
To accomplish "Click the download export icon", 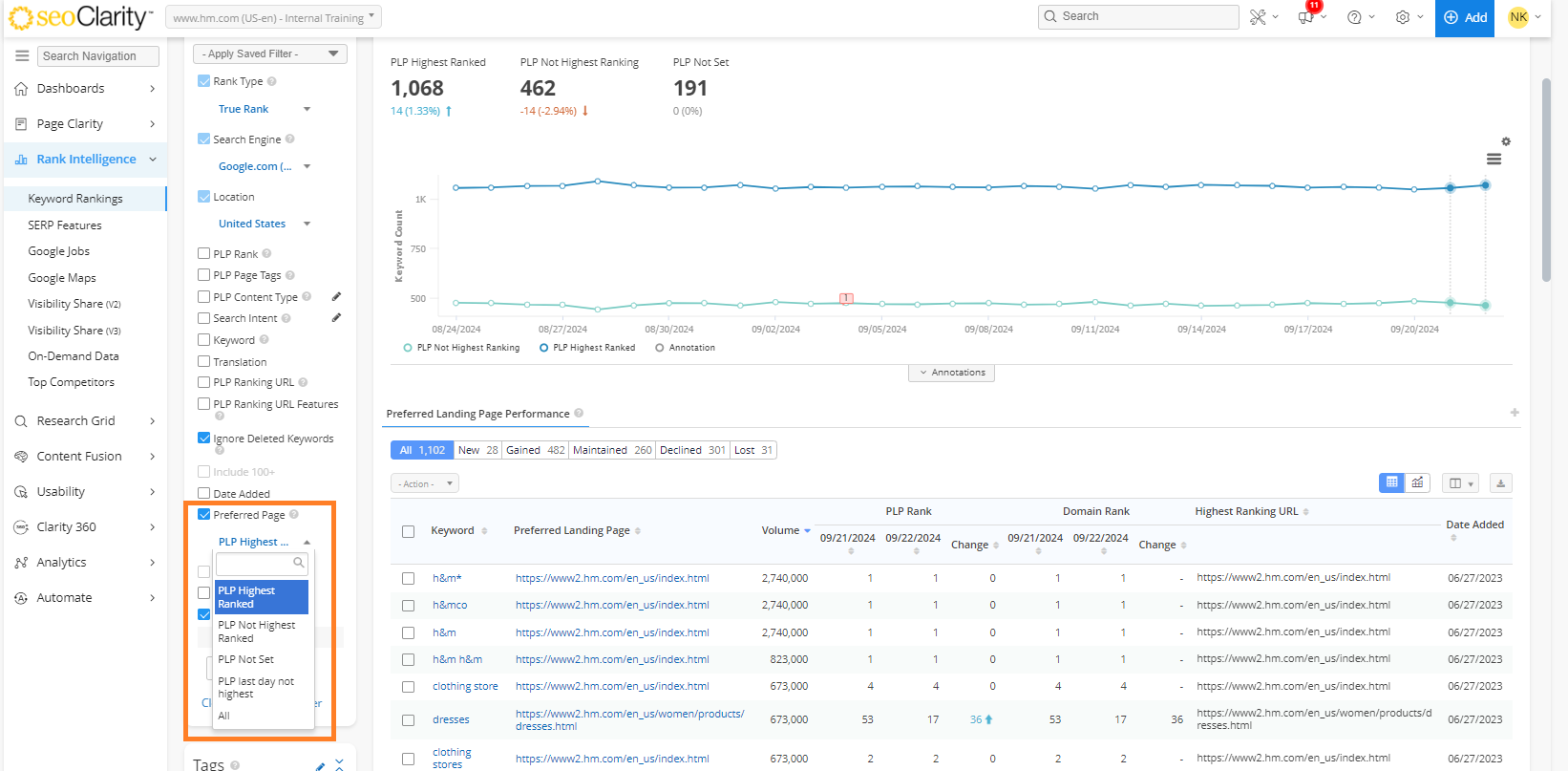I will (1500, 483).
